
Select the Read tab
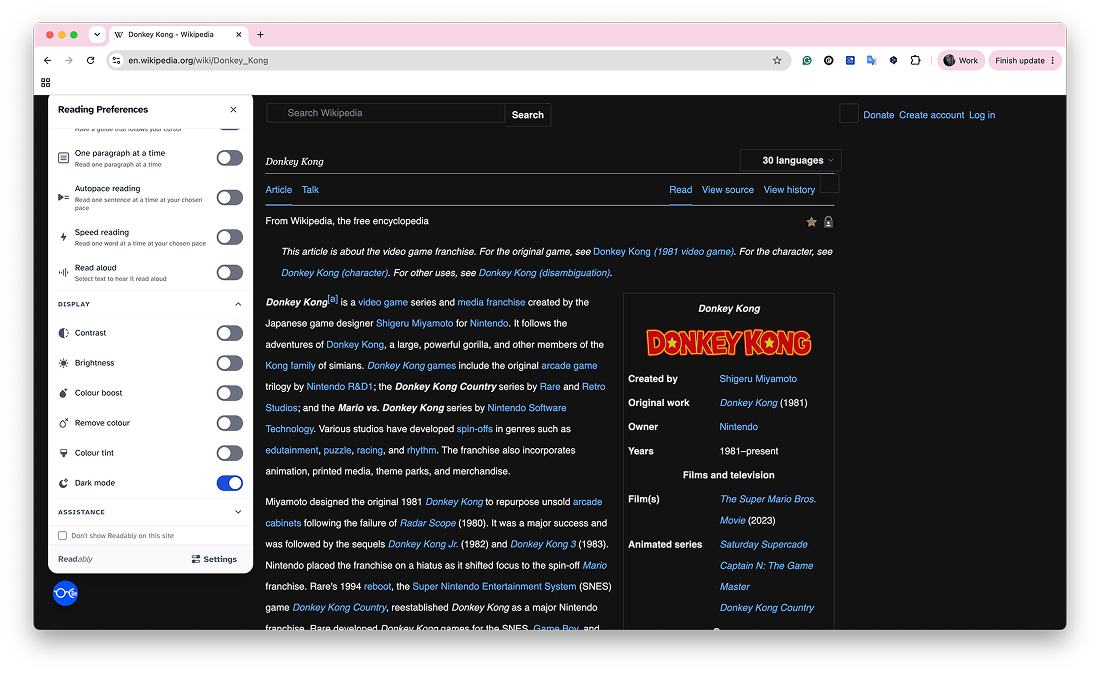coord(680,190)
